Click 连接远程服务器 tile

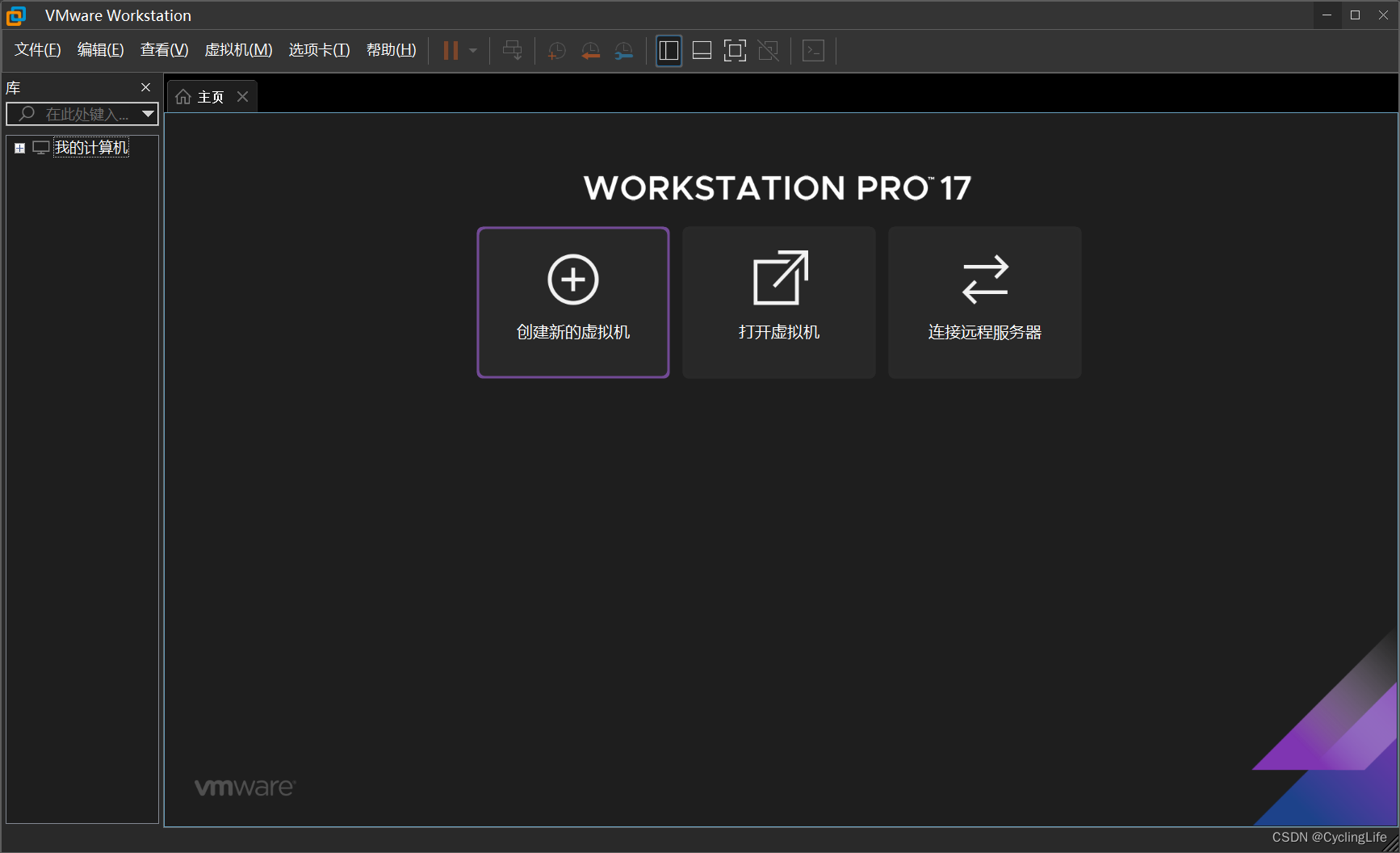click(985, 302)
